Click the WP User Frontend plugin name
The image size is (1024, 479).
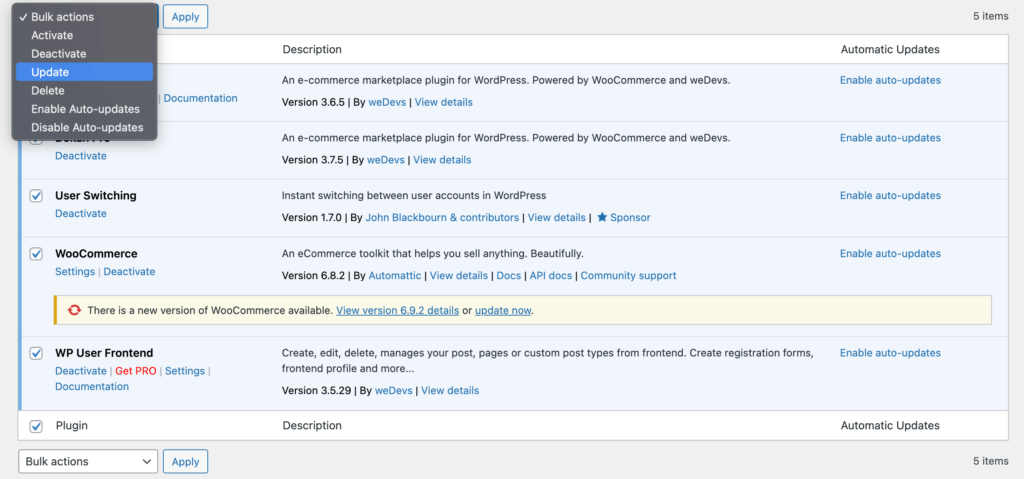coord(104,353)
